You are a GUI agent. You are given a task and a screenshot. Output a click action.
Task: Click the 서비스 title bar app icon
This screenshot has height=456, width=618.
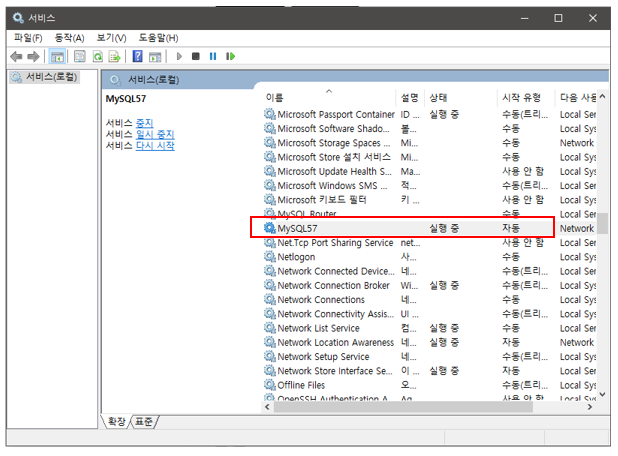18,18
